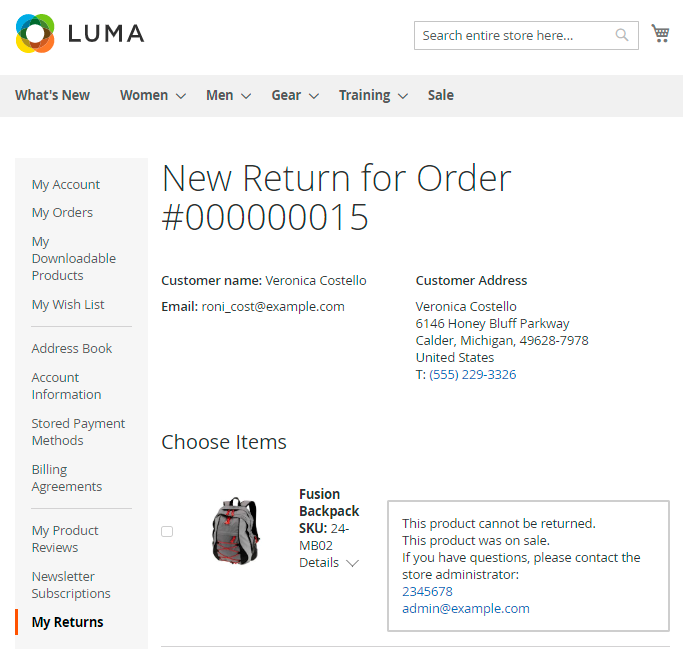683x660 pixels.
Task: Click the search magnifier icon
Action: click(622, 36)
